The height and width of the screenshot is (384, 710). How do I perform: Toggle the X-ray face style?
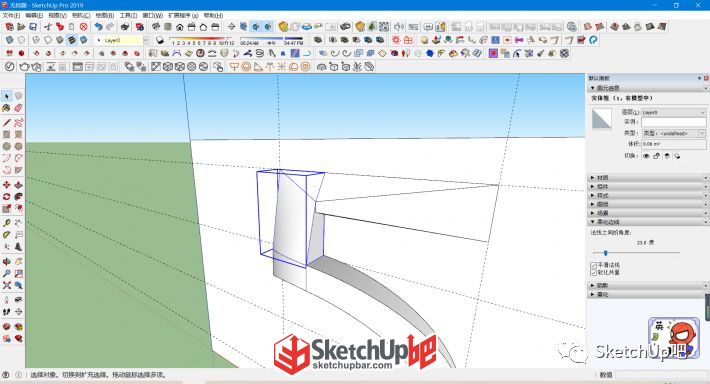click(x=9, y=40)
